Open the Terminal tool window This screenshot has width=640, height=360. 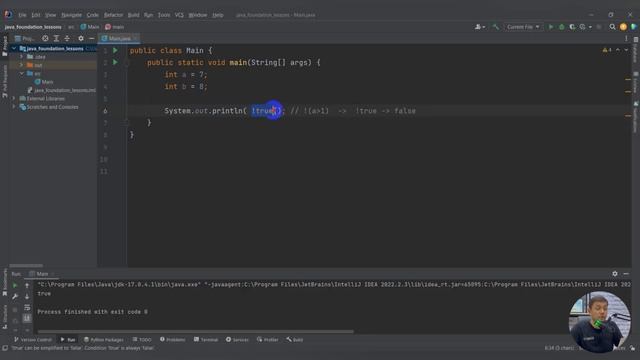click(206, 340)
